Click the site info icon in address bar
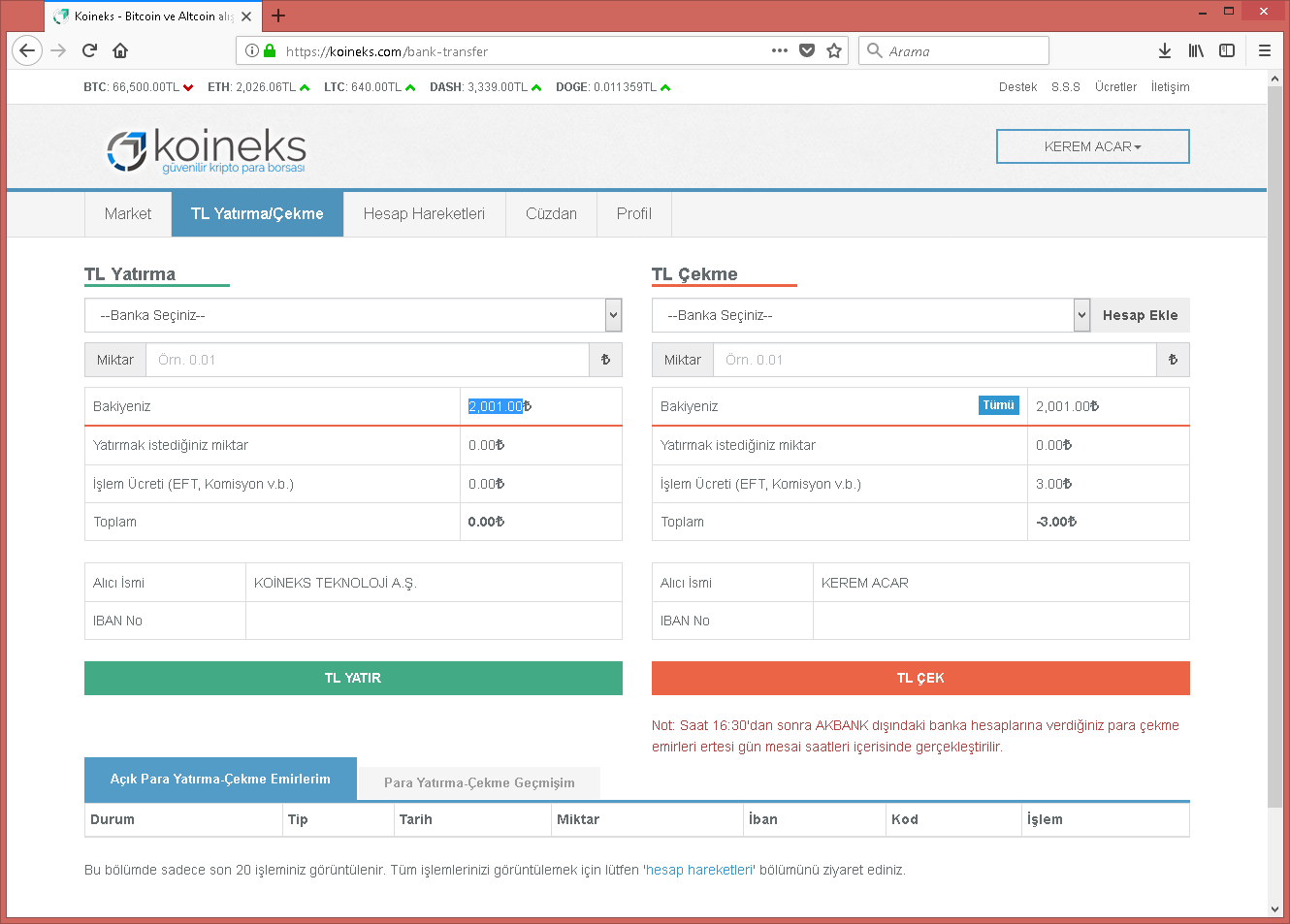The image size is (1290, 924). (x=252, y=50)
